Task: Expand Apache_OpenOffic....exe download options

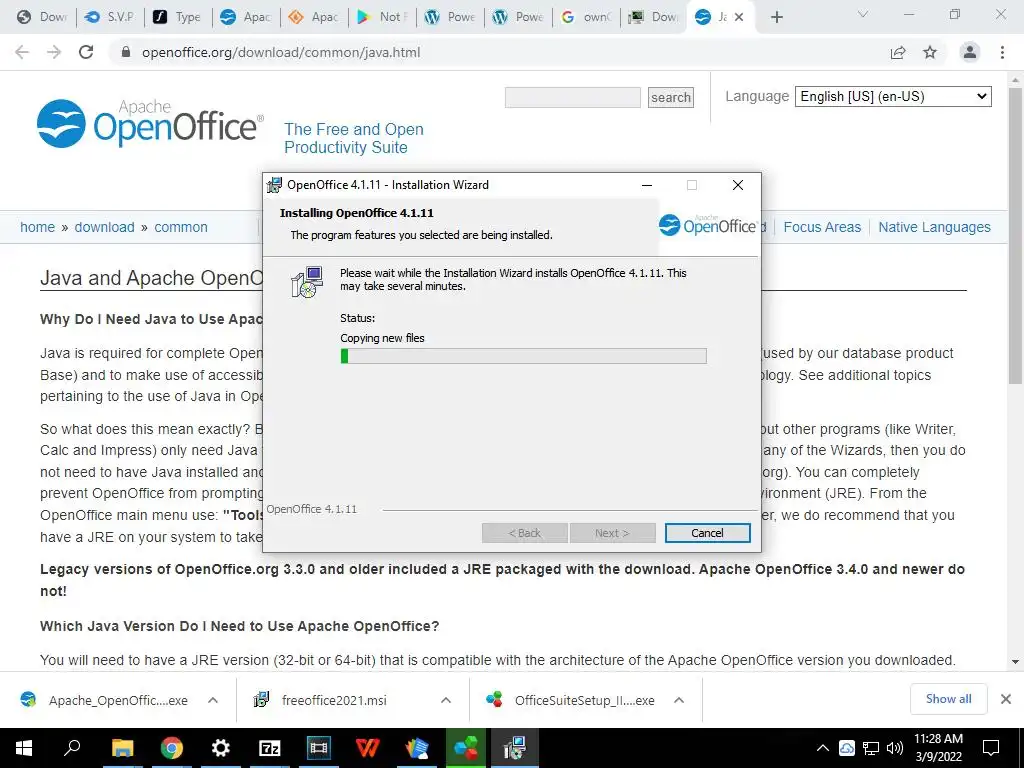Action: pyautogui.click(x=213, y=700)
